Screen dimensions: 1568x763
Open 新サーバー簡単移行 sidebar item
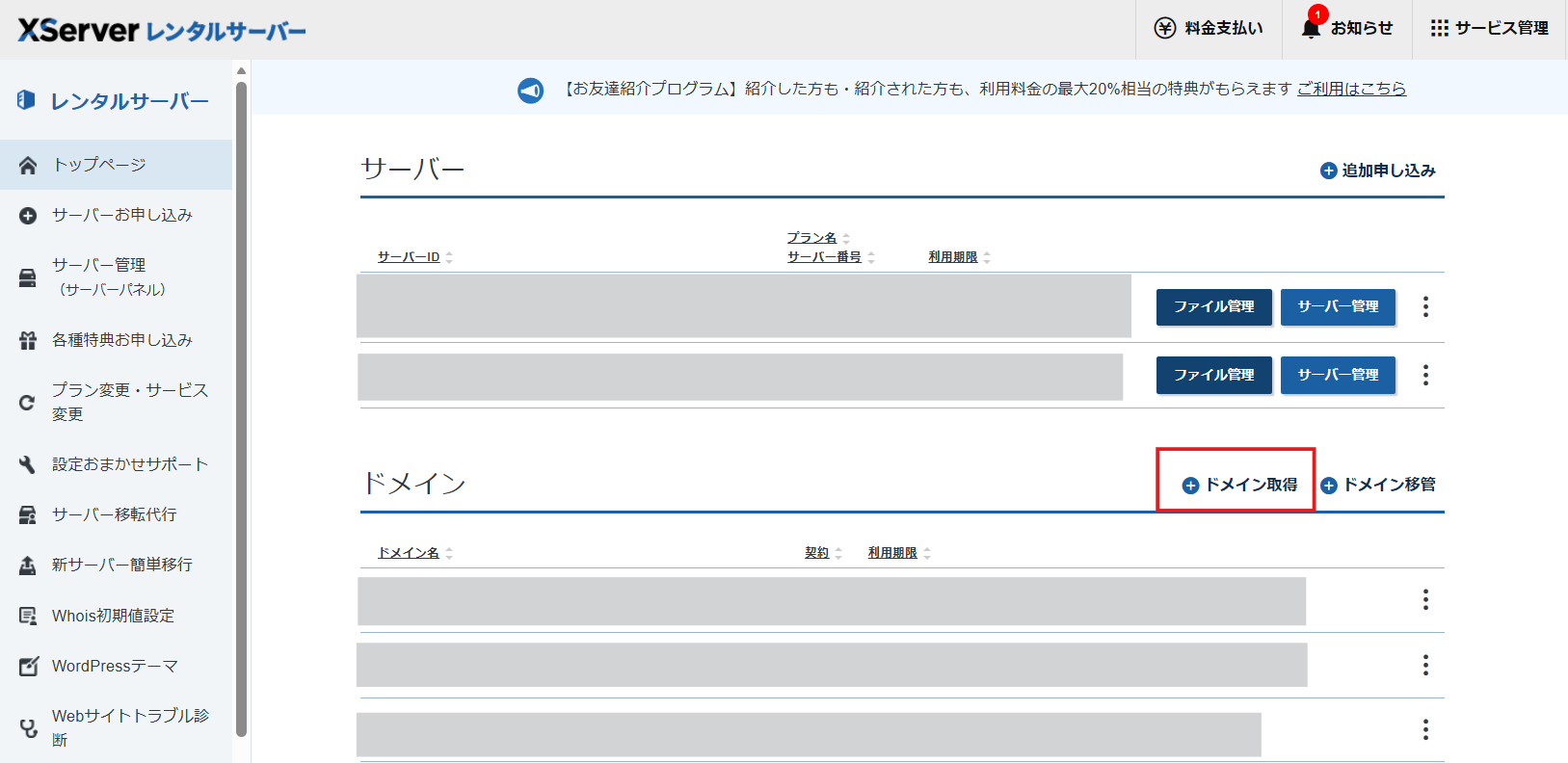[x=122, y=565]
